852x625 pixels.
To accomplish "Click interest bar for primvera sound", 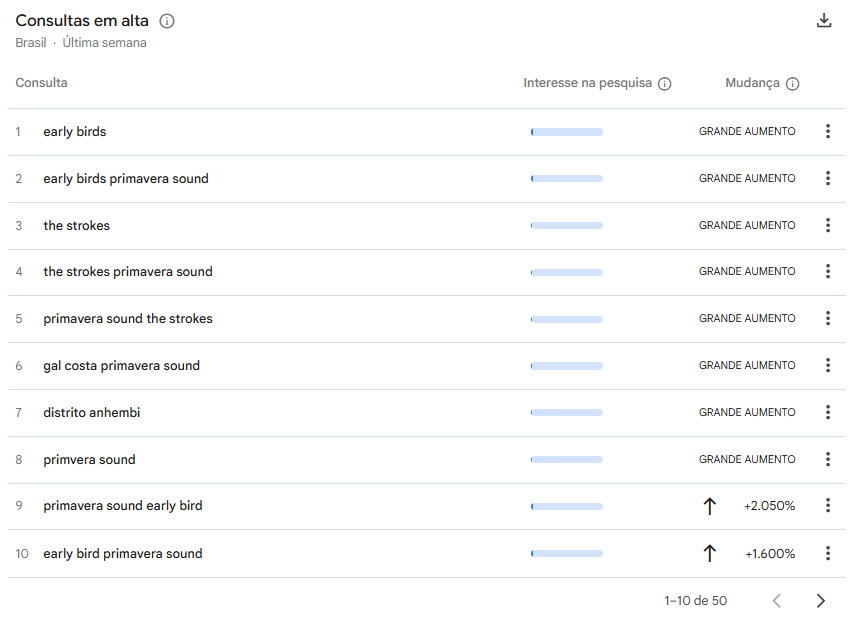I will [567, 460].
